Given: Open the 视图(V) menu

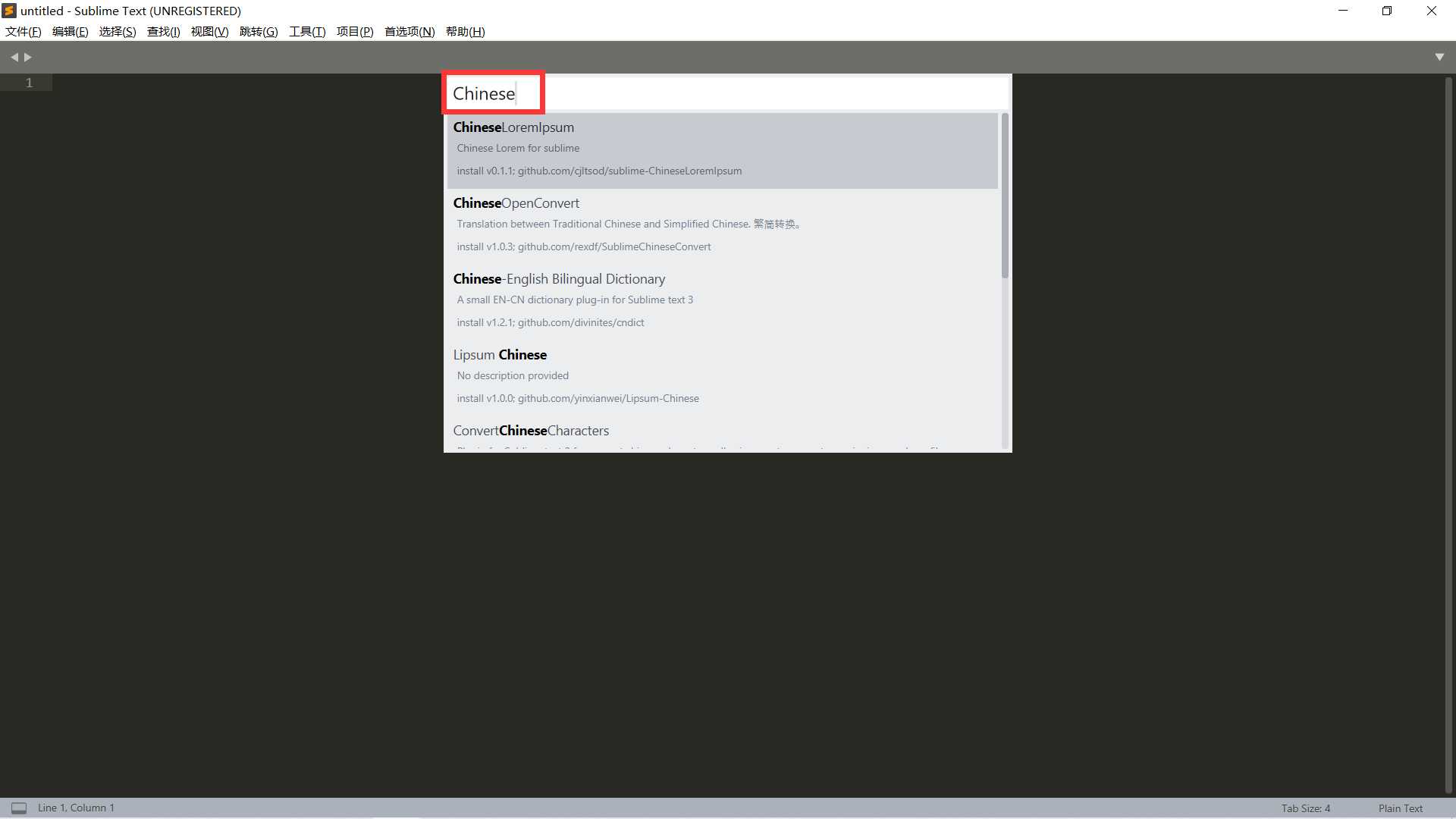Looking at the screenshot, I should [210, 31].
